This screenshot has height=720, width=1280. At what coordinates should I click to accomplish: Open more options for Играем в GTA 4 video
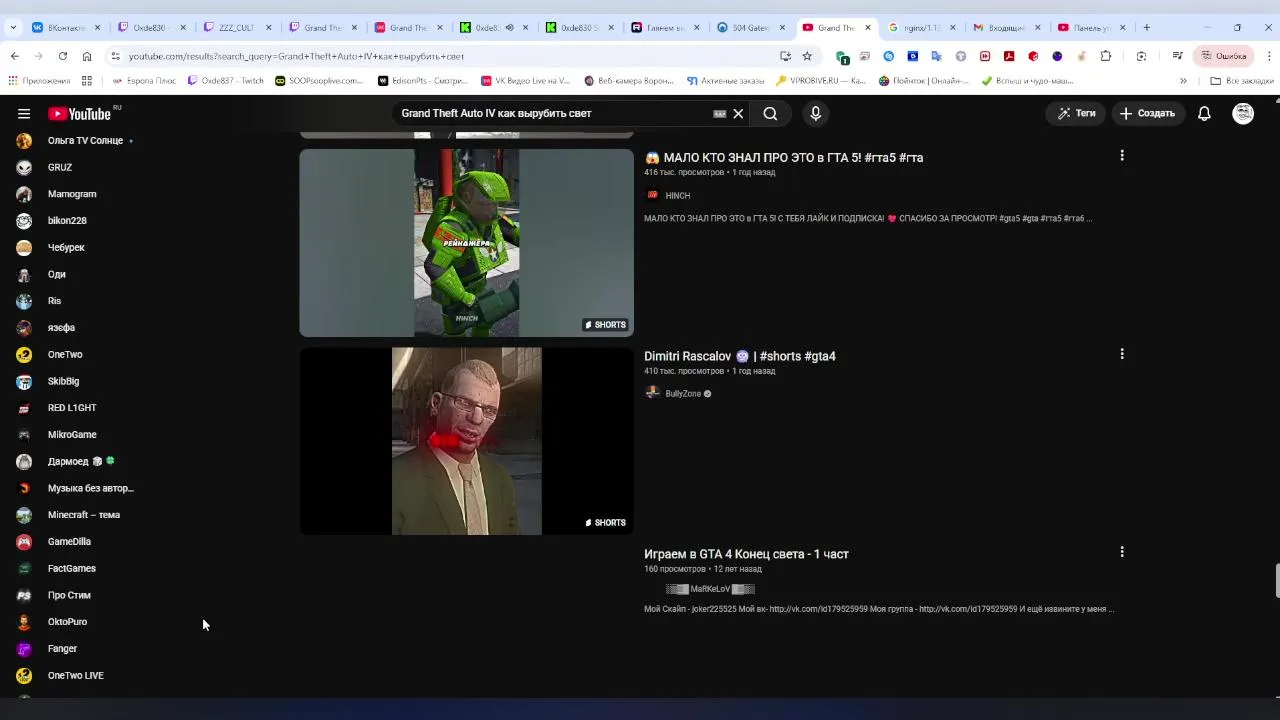pos(1122,552)
